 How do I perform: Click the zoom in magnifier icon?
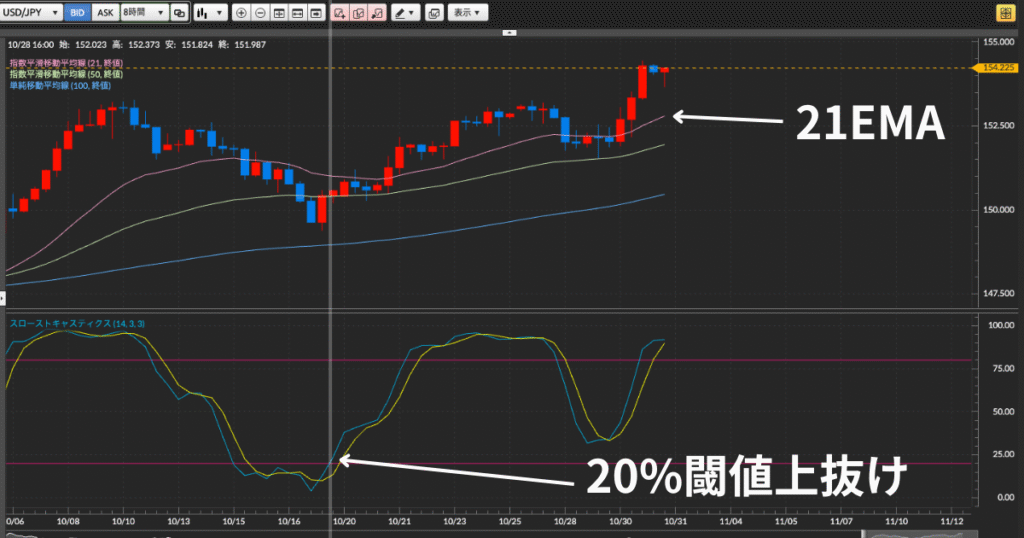241,13
